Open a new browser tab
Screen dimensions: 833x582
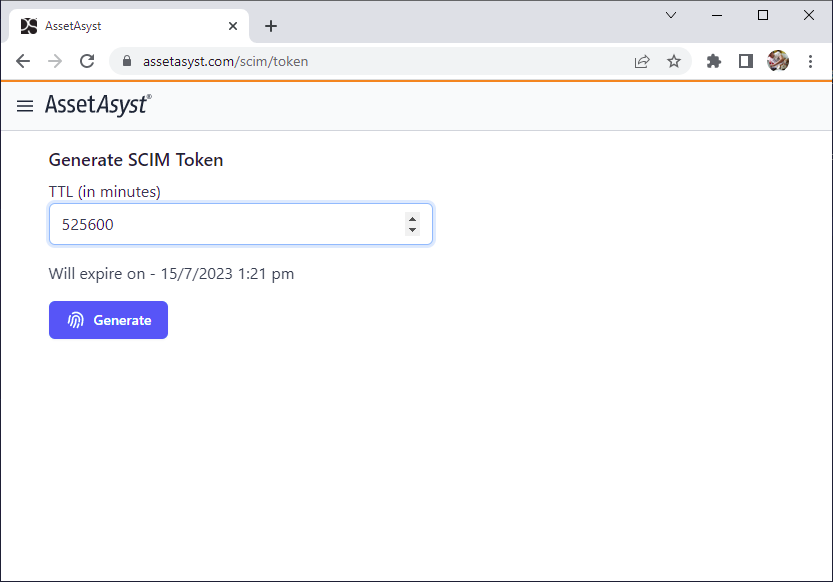pos(271,26)
